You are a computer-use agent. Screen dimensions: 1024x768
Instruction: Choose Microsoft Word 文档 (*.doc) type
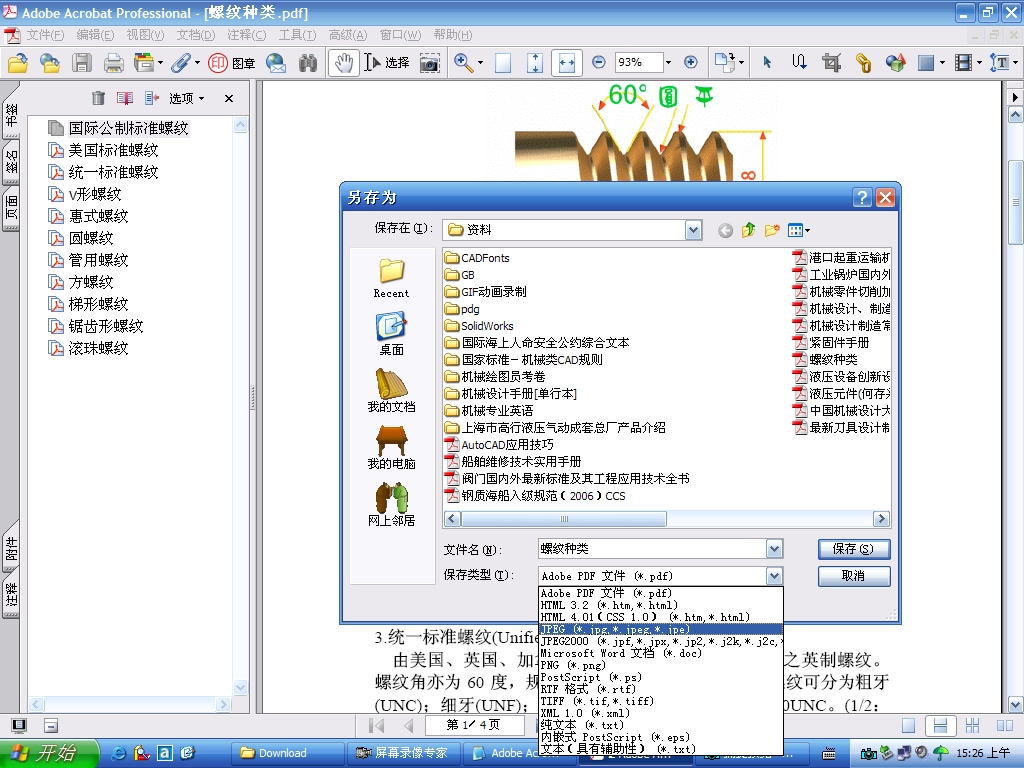660,653
